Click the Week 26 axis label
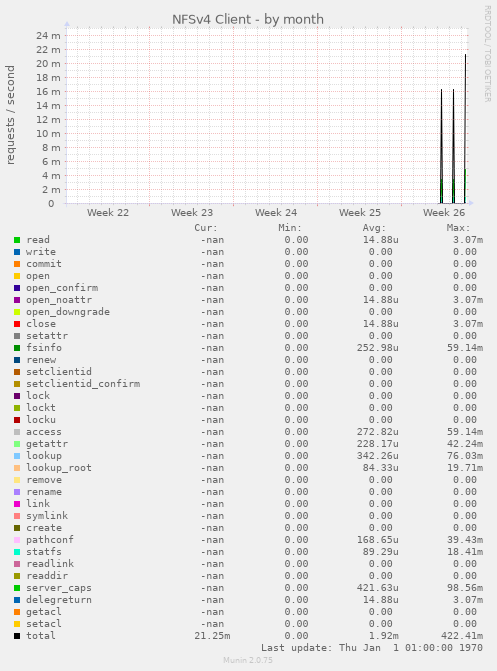 pyautogui.click(x=444, y=213)
